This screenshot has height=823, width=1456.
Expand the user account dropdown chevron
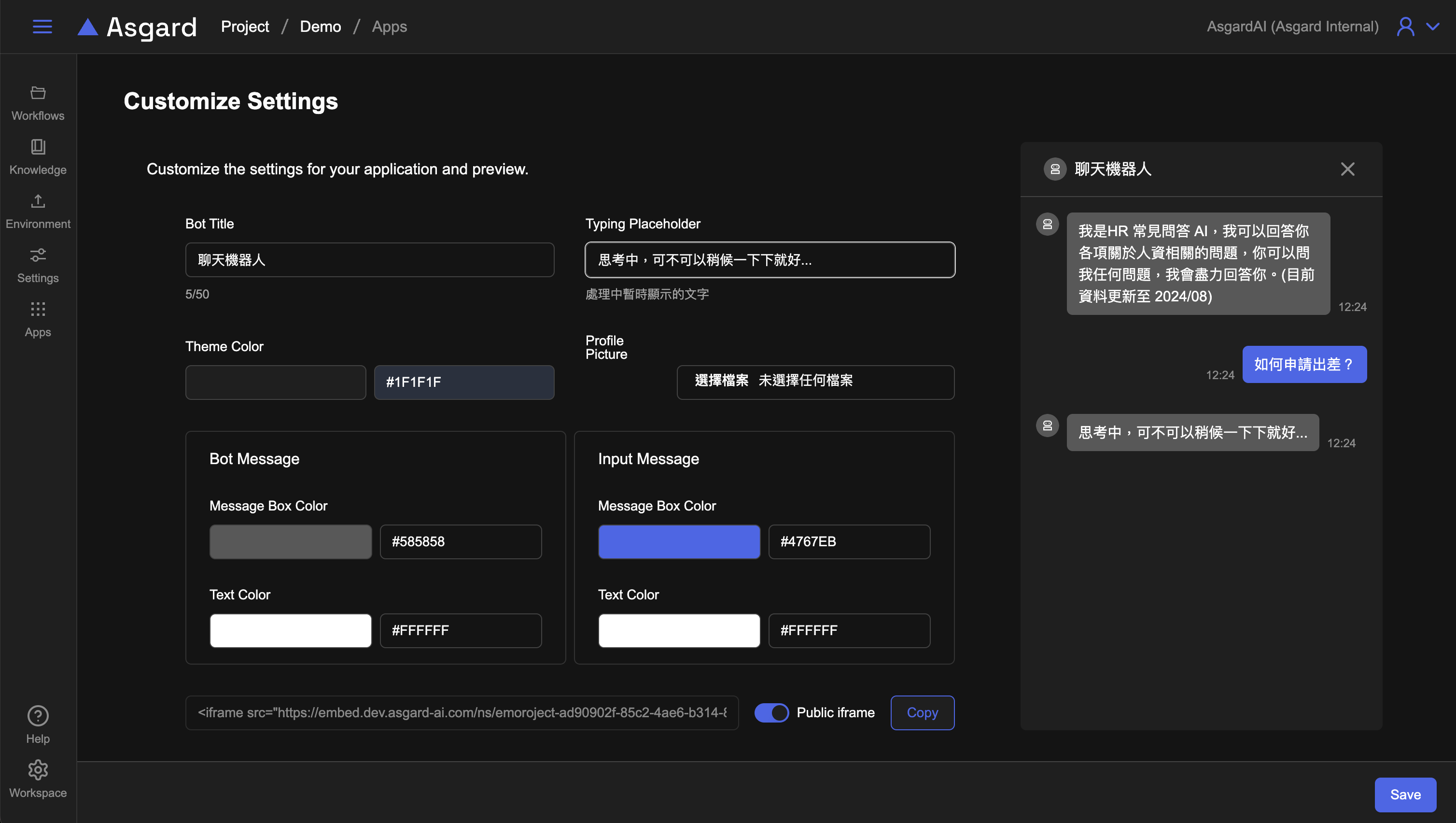pyautogui.click(x=1433, y=27)
